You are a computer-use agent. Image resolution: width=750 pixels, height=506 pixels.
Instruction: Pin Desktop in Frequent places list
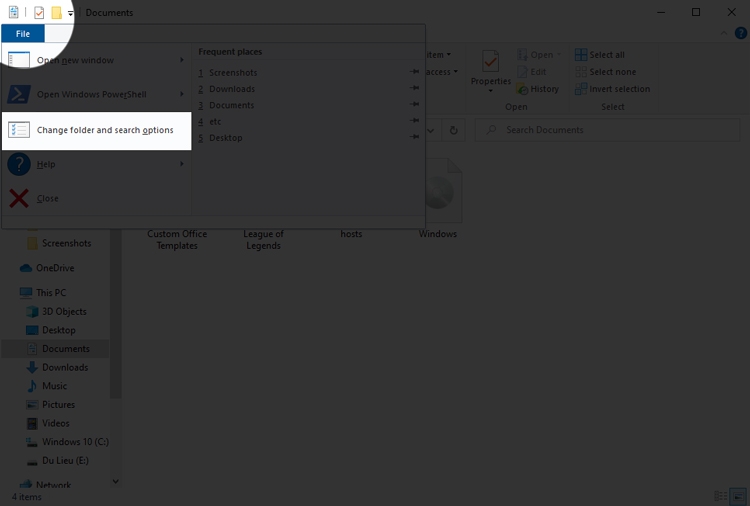point(415,137)
